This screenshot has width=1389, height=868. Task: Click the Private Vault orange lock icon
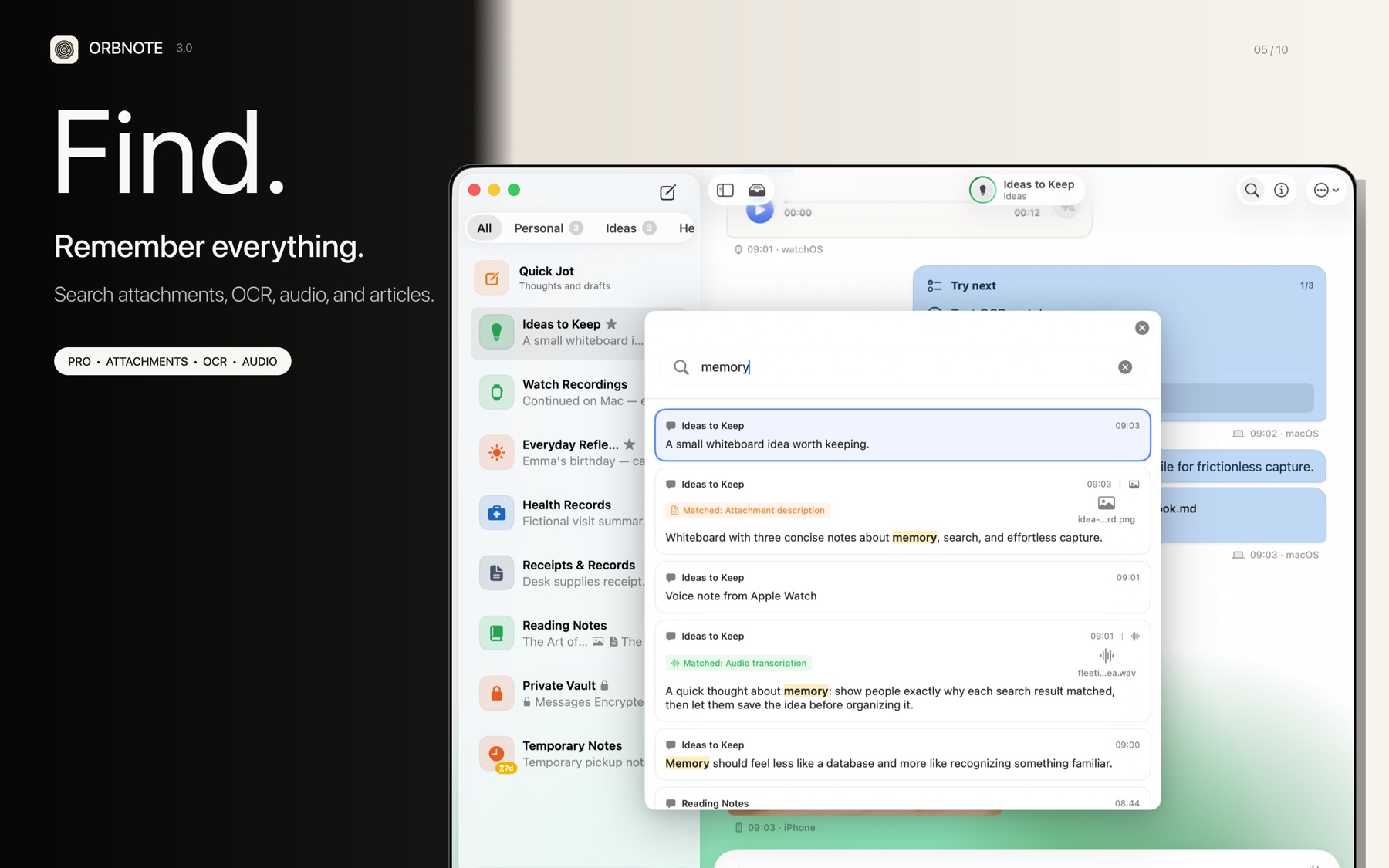(x=496, y=694)
